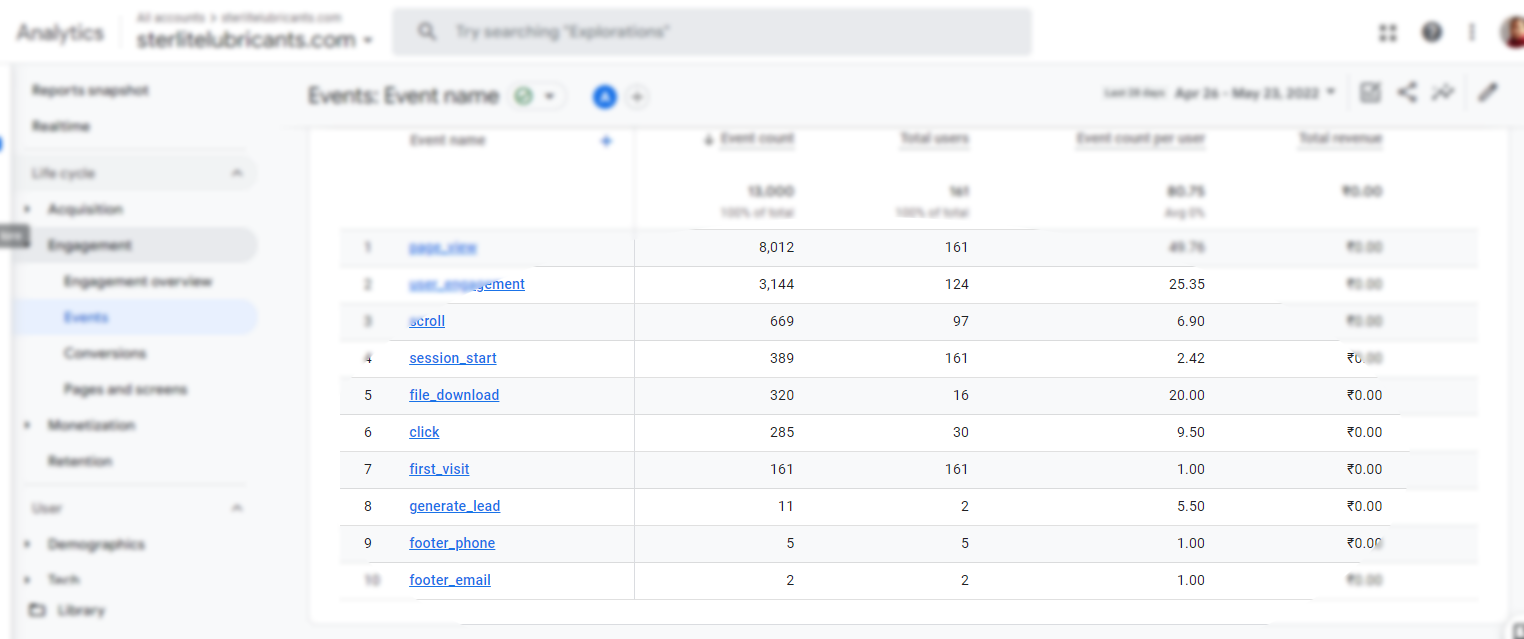Open Reports snapshot
Viewport: 1524px width, 639px height.
point(90,90)
